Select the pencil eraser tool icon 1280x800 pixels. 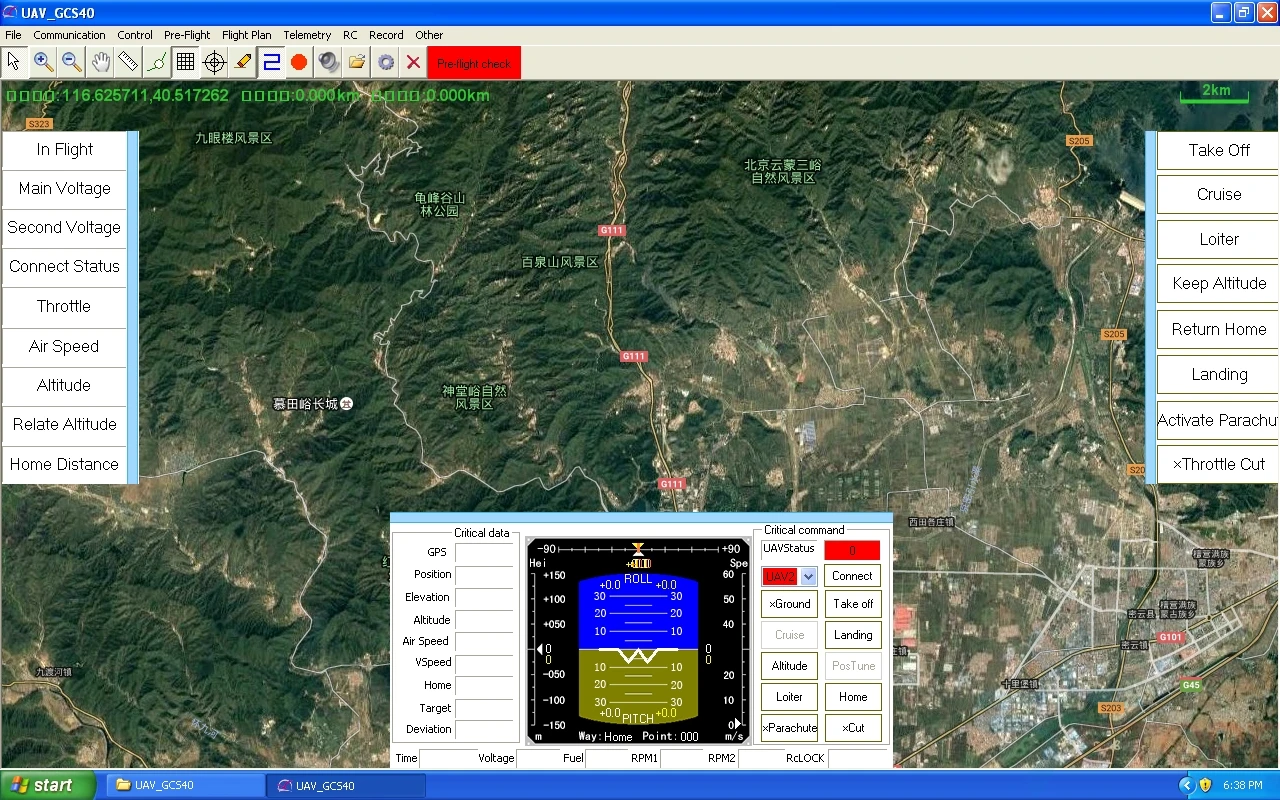click(x=243, y=62)
